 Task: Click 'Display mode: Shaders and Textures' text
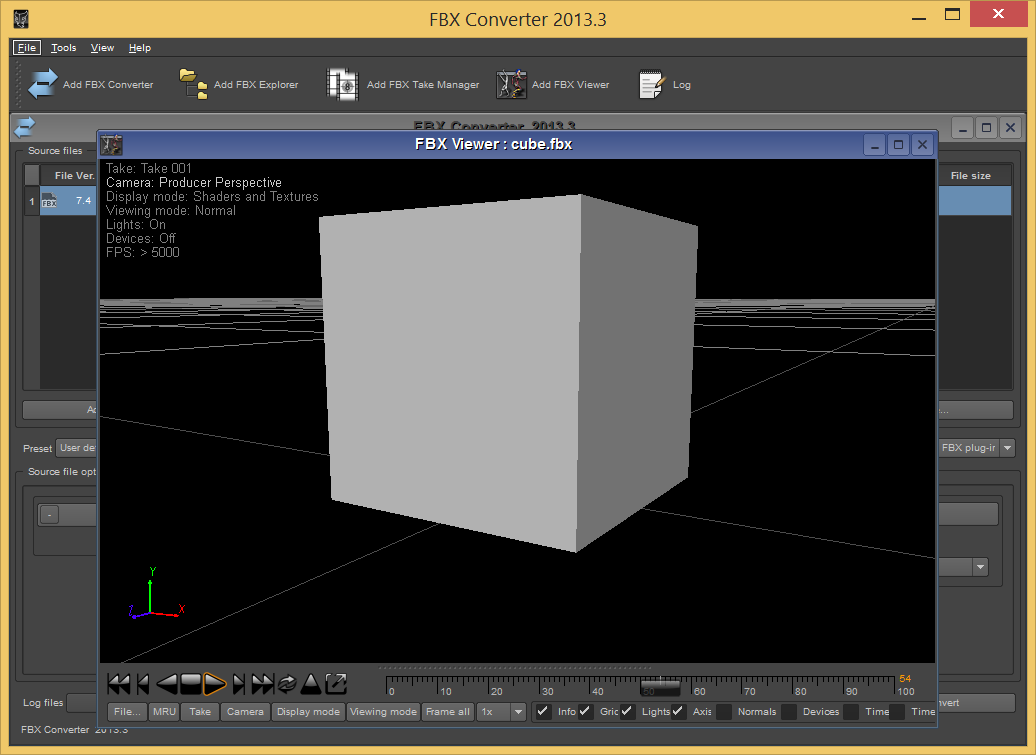212,196
